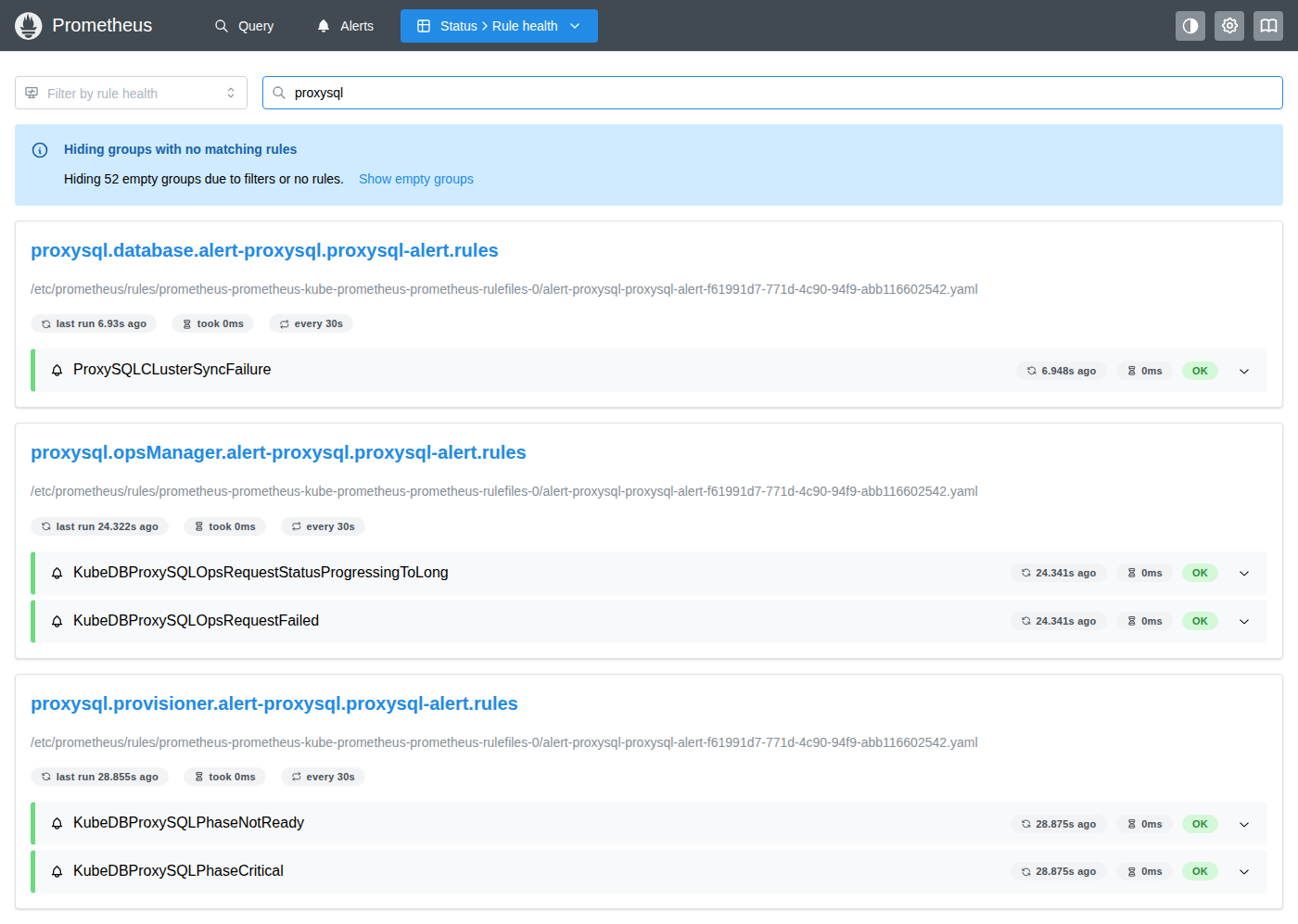The image size is (1298, 924).
Task: Click '28.875s ago' badge on KubeDBProxySQLPhaseNotReady row
Action: [1058, 824]
